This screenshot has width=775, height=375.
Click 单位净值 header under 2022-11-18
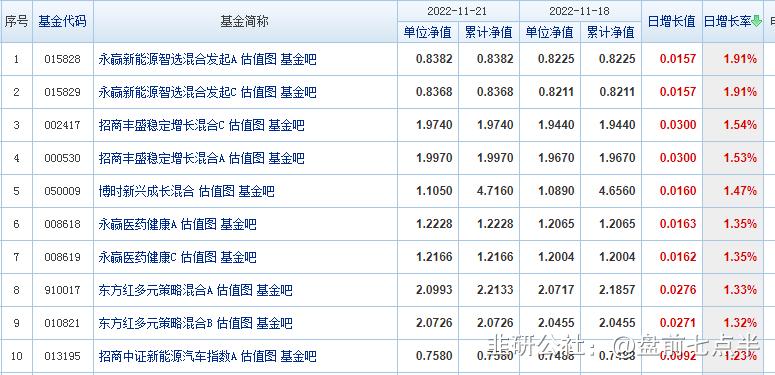click(x=550, y=33)
